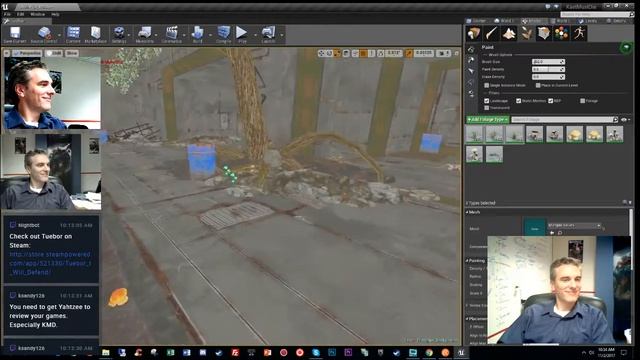Viewport: 640px width, 360px height.
Task: Click the Tuebor Steam store link in chat
Action: point(50,263)
